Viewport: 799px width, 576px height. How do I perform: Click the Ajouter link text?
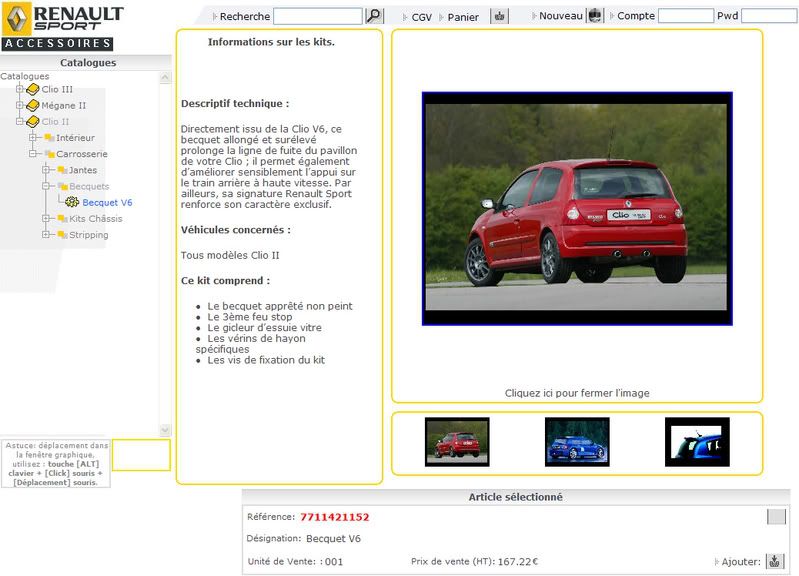coord(741,562)
